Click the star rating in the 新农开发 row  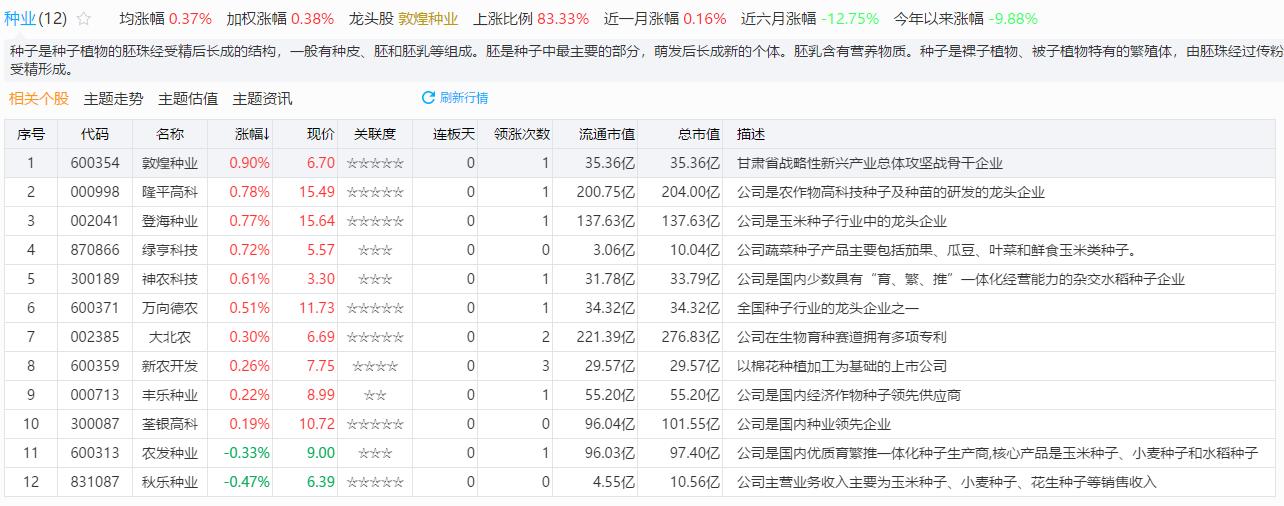point(375,366)
